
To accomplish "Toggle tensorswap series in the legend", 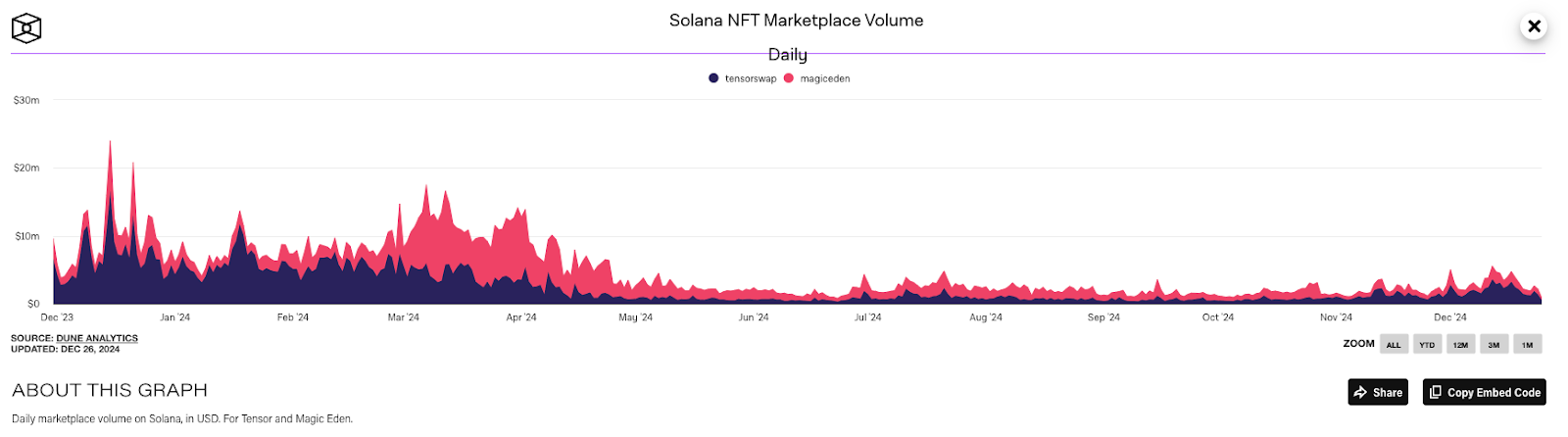I will tap(743, 78).
